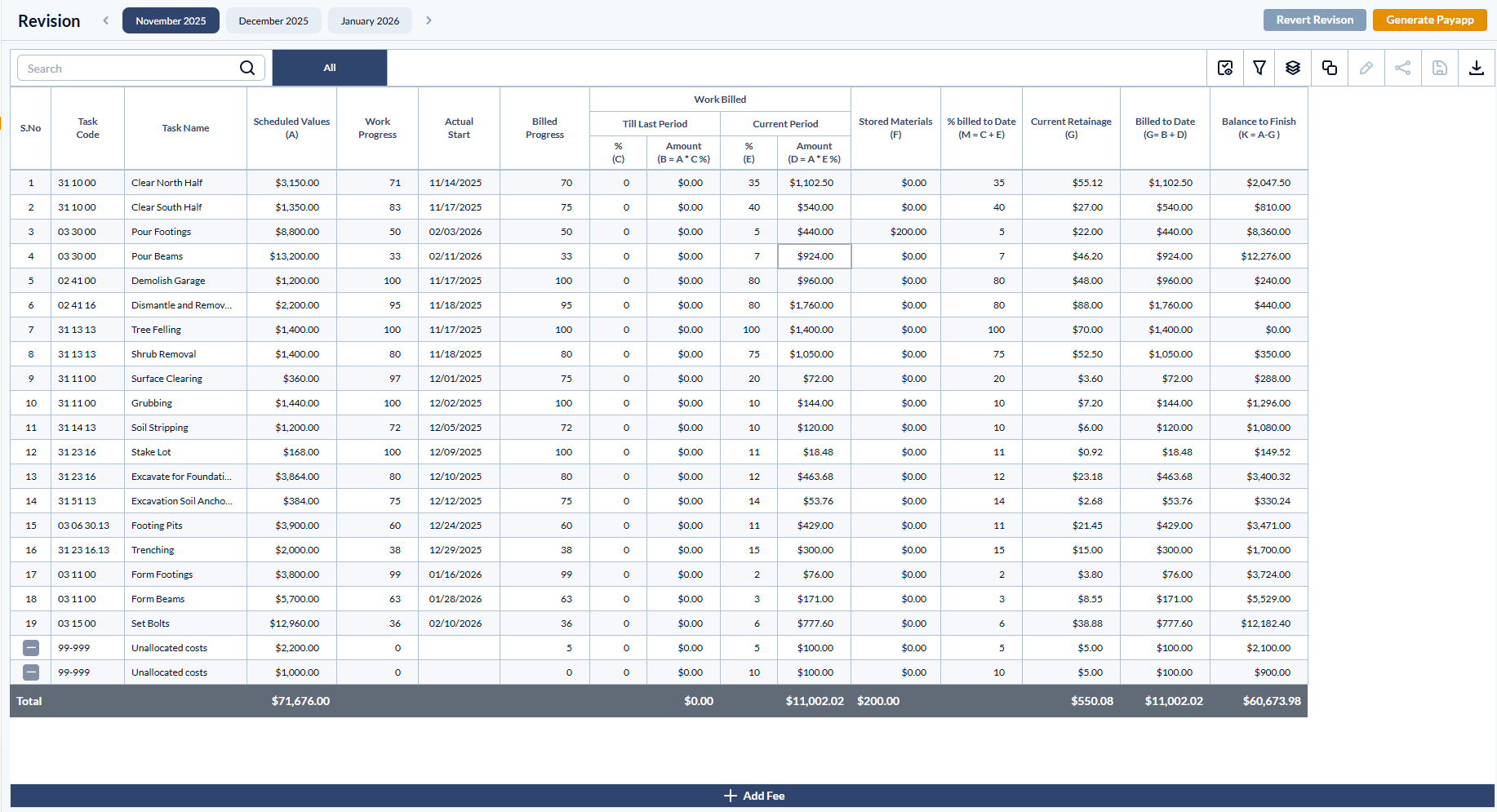1497x812 pixels.
Task: Click the Revert Revison button
Action: point(1314,20)
